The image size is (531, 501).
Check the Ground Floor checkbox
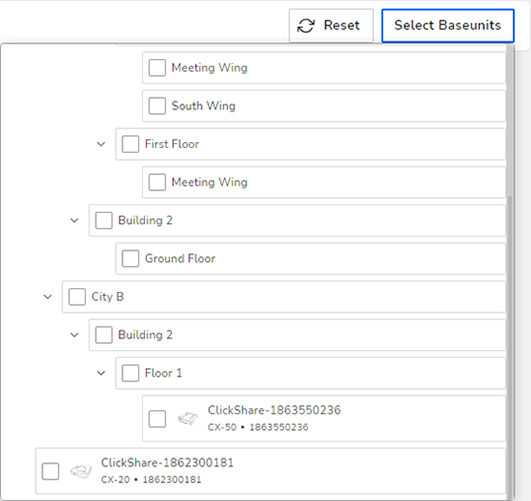tap(130, 258)
